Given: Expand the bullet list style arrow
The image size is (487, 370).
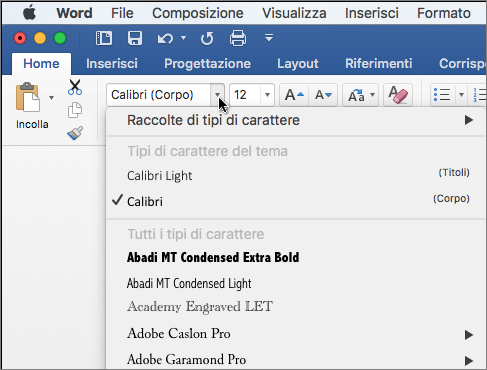Looking at the screenshot, I should pyautogui.click(x=461, y=95).
